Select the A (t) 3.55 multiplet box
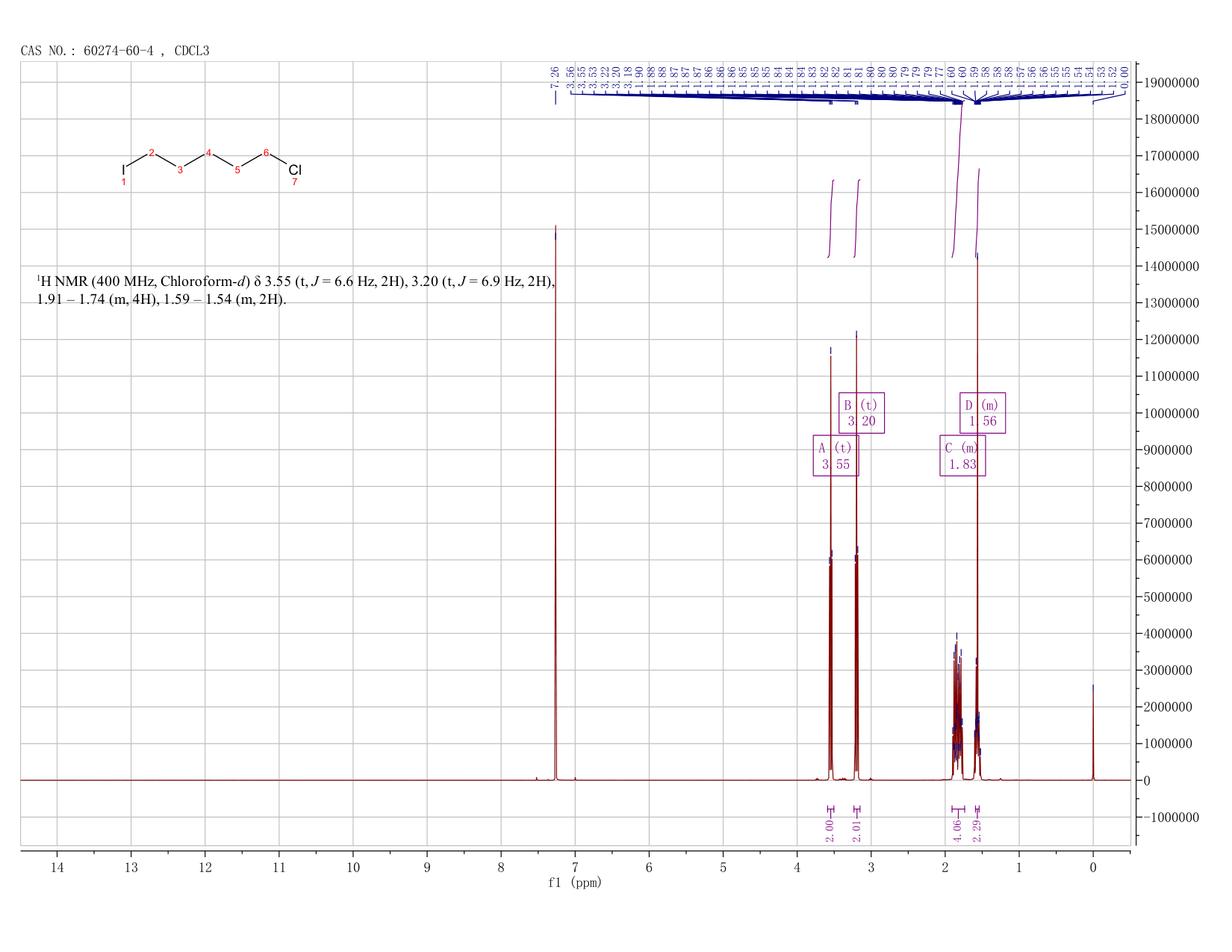Viewport: 1232px width, 952px height. tap(836, 455)
